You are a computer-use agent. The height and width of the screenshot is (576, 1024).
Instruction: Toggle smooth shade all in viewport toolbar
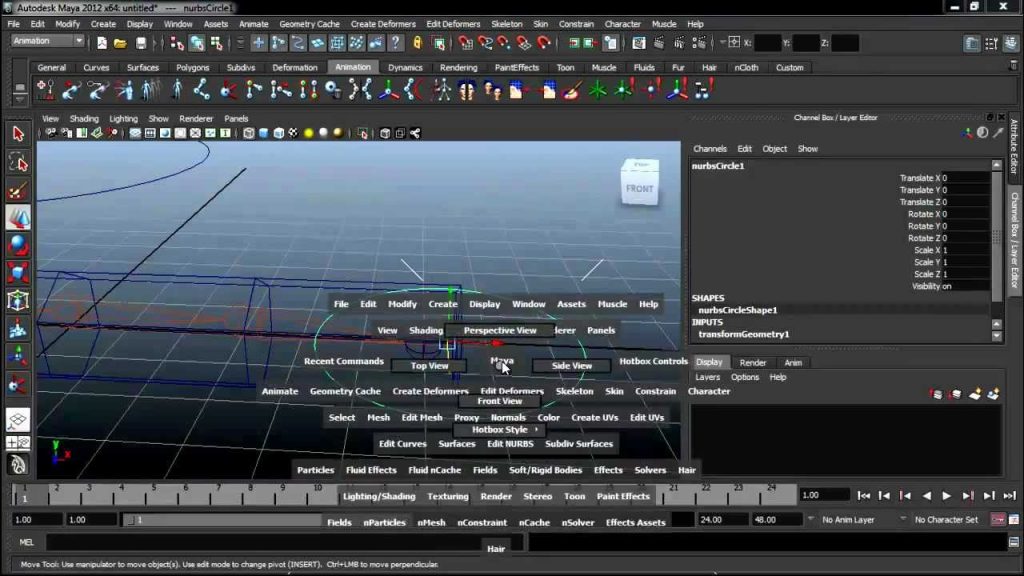coord(264,133)
